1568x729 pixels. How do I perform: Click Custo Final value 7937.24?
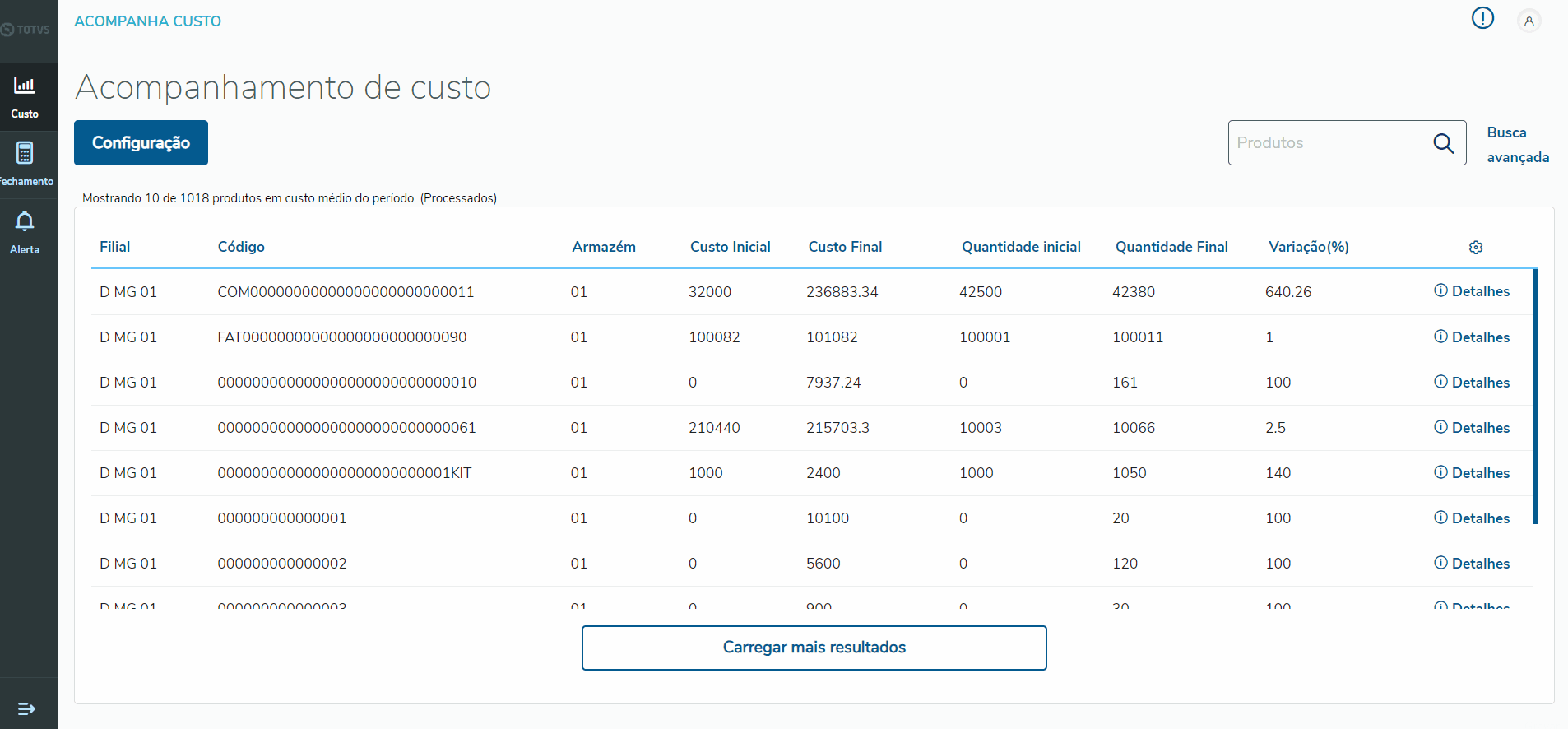point(833,383)
